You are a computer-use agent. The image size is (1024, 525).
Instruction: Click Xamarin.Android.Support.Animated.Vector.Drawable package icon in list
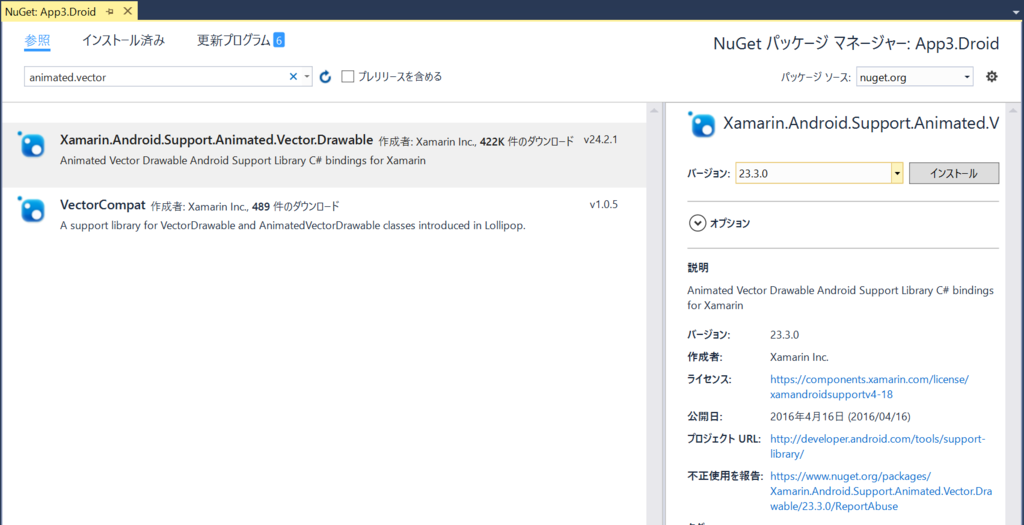pos(31,145)
